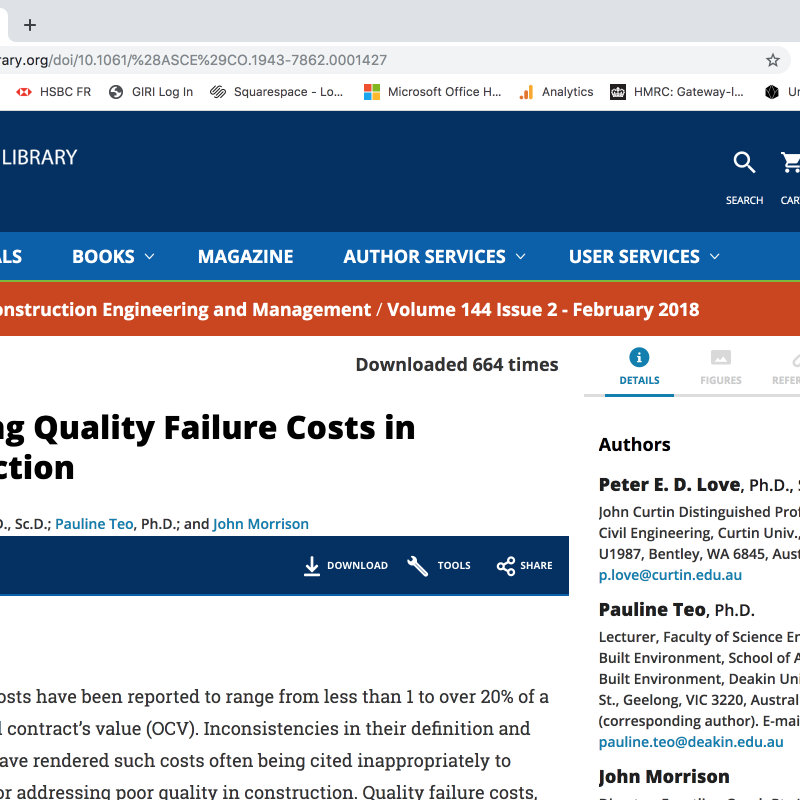Viewport: 800px width, 800px height.
Task: Open the Magazine menu item
Action: click(x=245, y=257)
